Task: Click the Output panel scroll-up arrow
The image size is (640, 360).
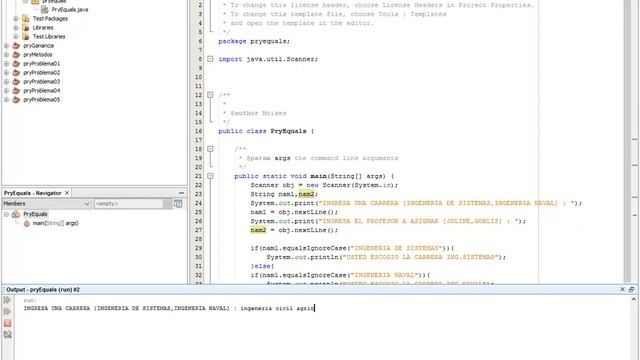Action: [633, 299]
